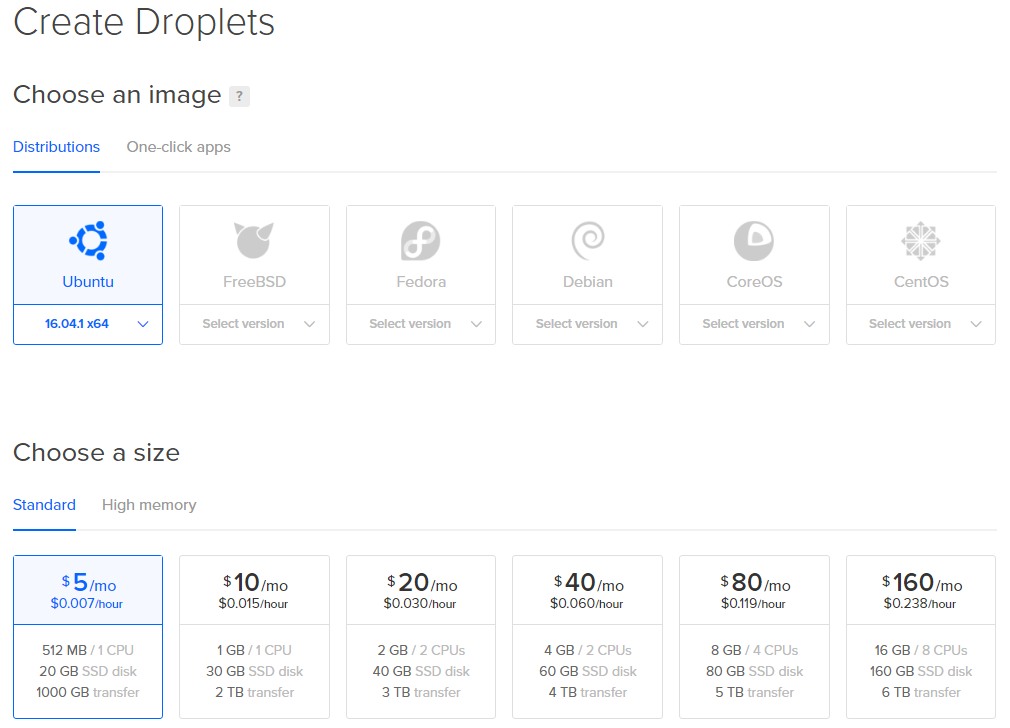This screenshot has height=728, width=1010.
Task: Expand Fedora Select version dropdown
Action: (x=421, y=324)
